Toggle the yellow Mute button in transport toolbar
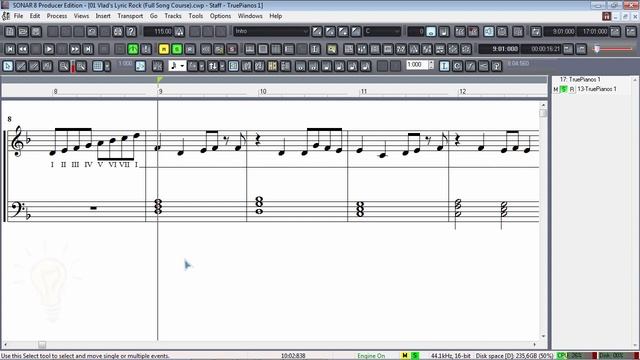The width and height of the screenshot is (640, 360). (164, 49)
